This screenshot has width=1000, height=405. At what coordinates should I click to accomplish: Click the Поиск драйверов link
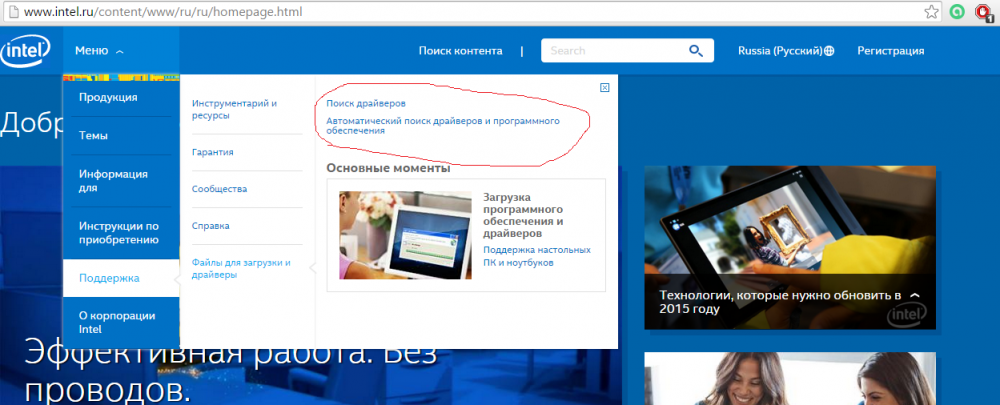[x=366, y=103]
